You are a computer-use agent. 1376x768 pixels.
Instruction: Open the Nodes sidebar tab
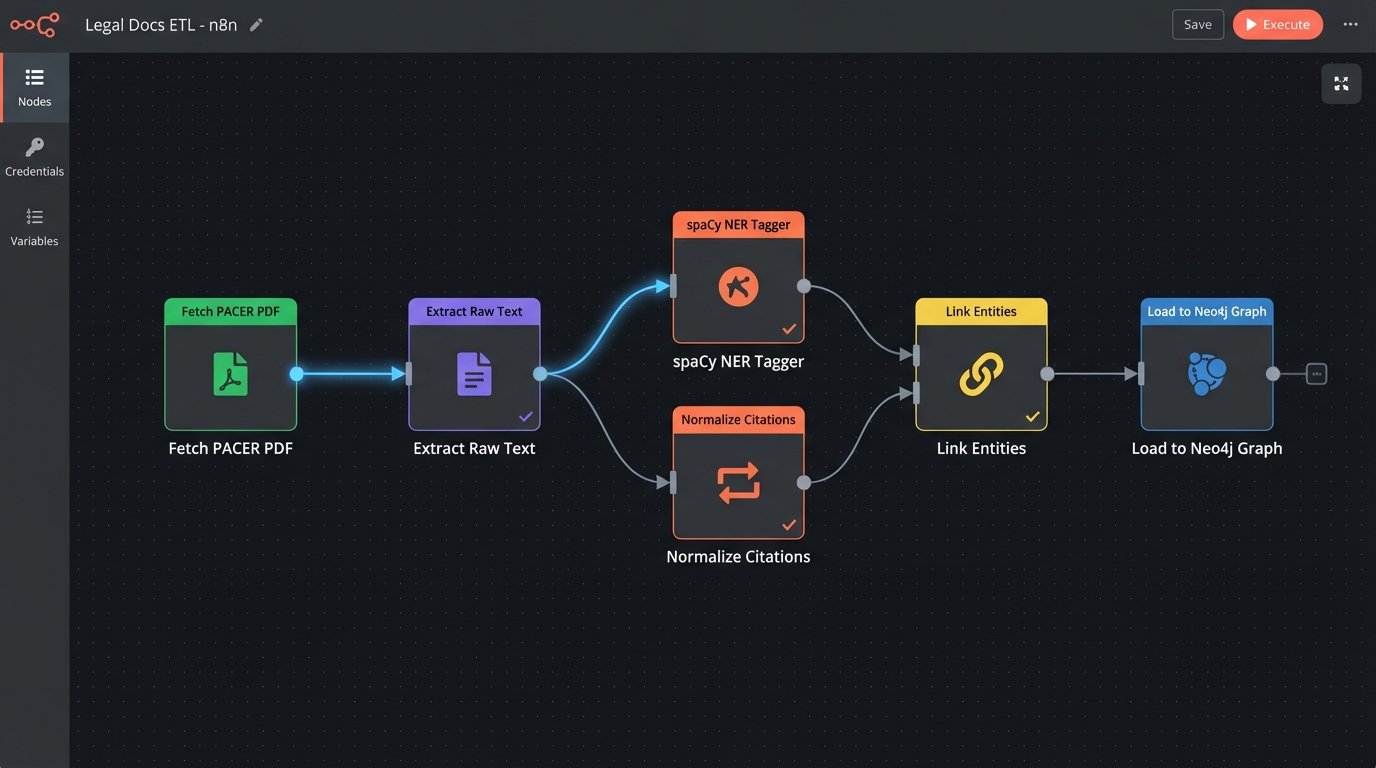point(34,88)
